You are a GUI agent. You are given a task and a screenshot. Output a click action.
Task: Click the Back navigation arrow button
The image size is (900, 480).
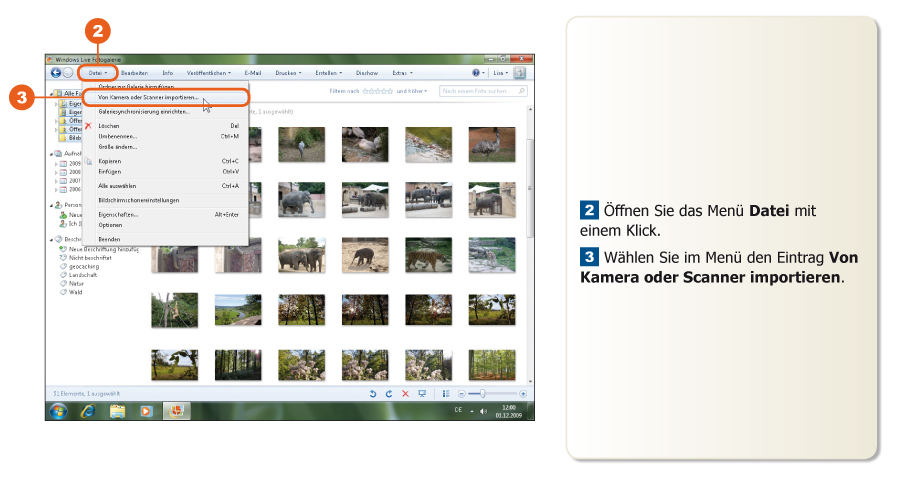(x=56, y=73)
